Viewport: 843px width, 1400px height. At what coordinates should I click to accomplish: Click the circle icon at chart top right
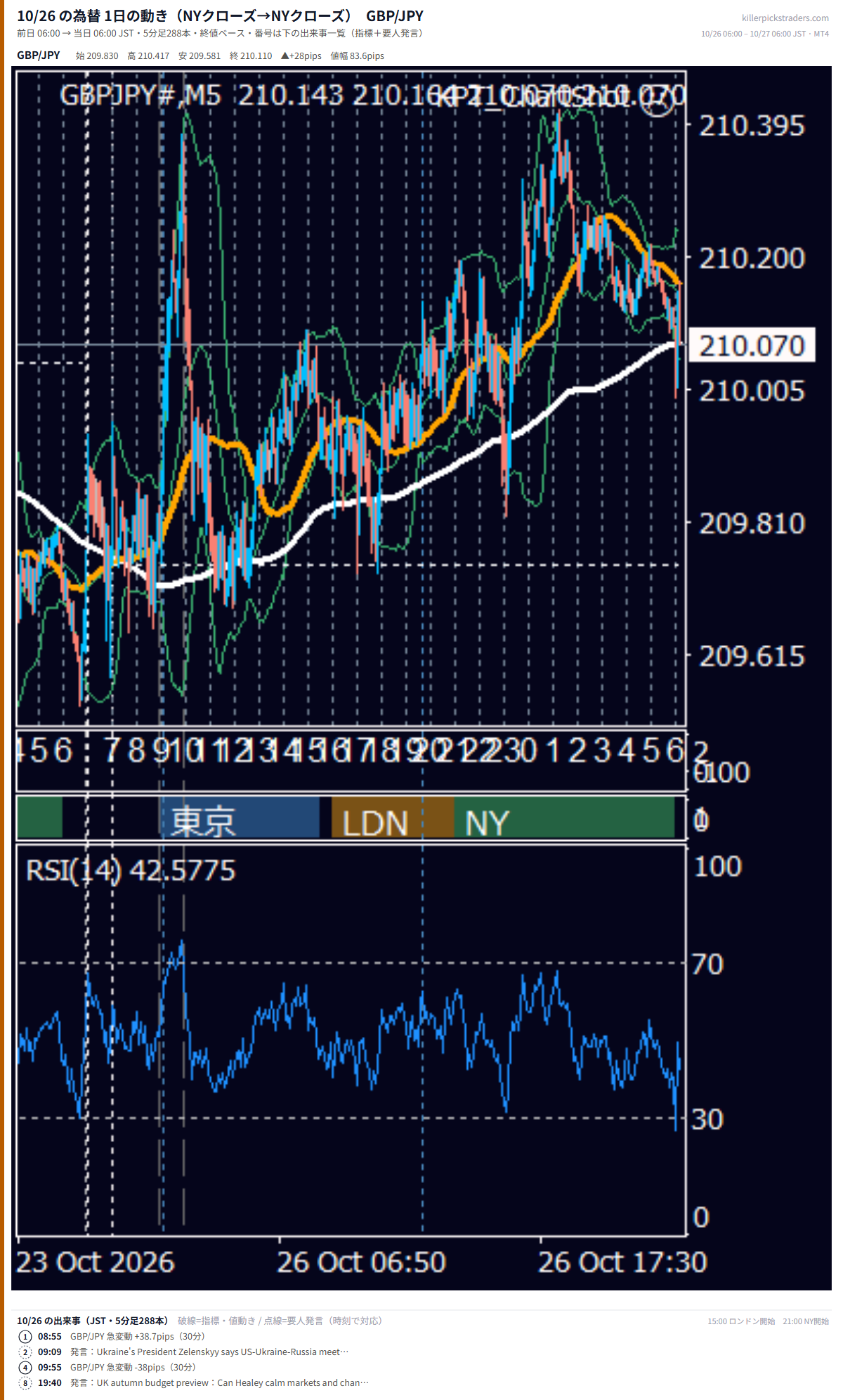(x=658, y=101)
